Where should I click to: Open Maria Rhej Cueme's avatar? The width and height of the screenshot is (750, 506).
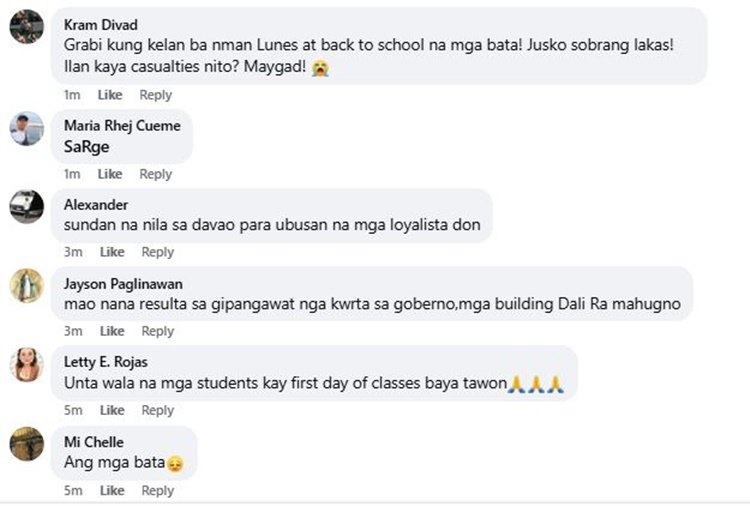[27, 128]
